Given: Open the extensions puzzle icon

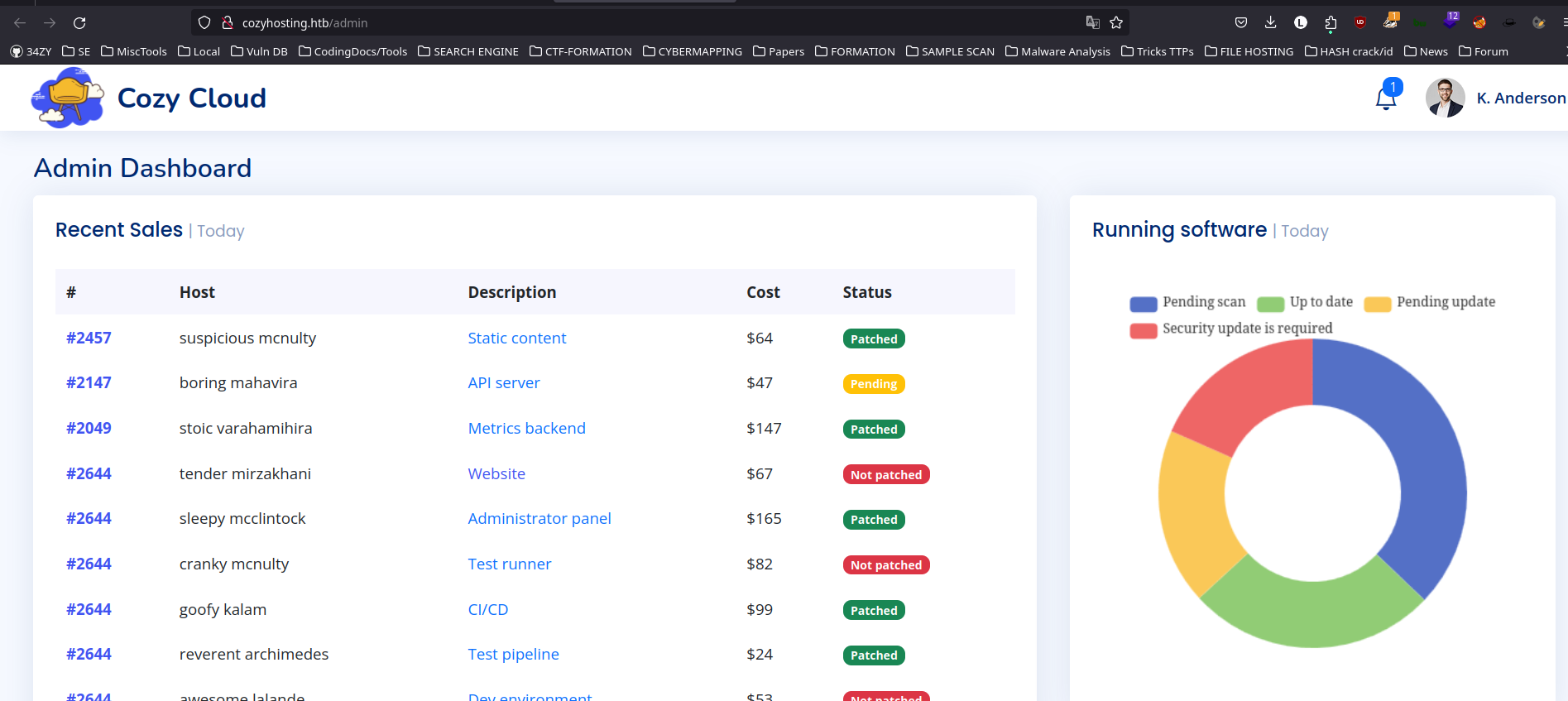Looking at the screenshot, I should tap(1331, 23).
